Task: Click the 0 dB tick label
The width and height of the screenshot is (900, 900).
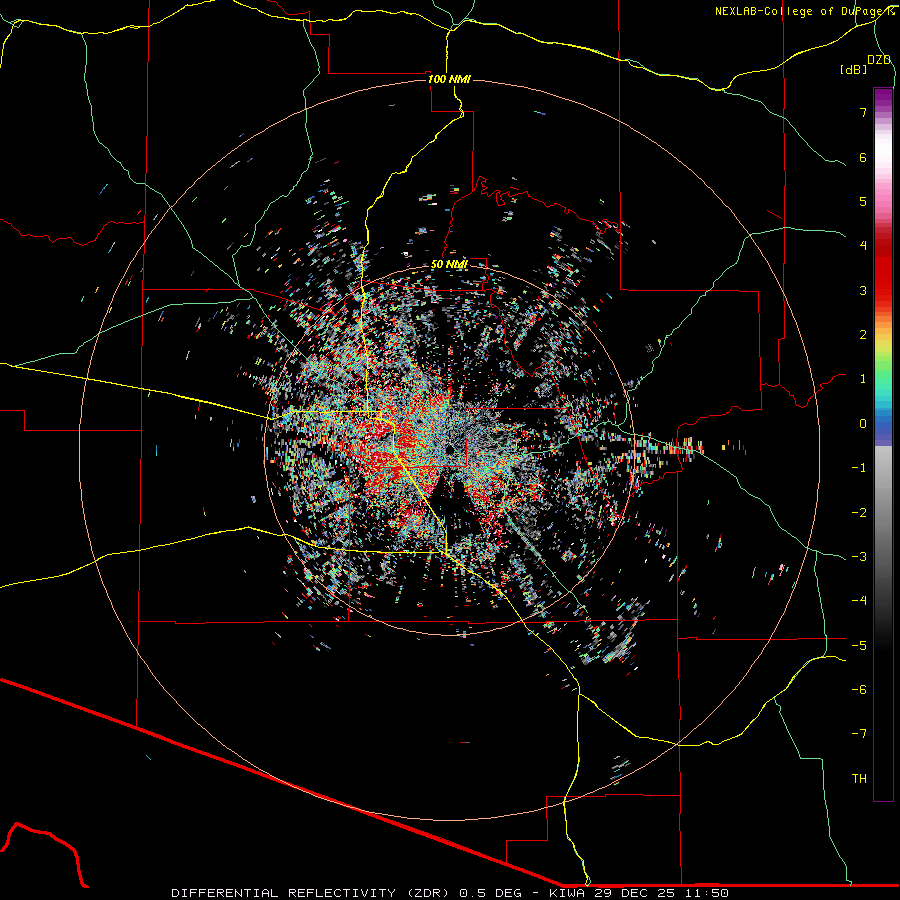Action: [x=863, y=424]
